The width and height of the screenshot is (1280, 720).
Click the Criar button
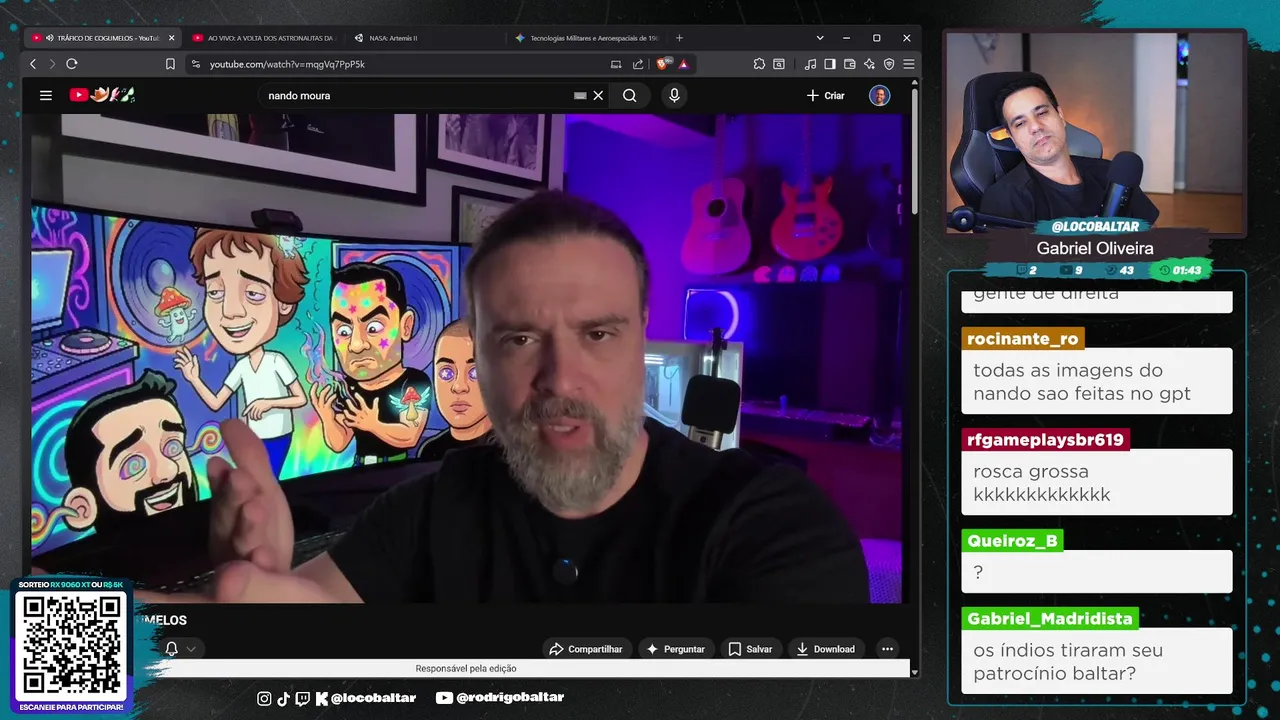(x=826, y=95)
